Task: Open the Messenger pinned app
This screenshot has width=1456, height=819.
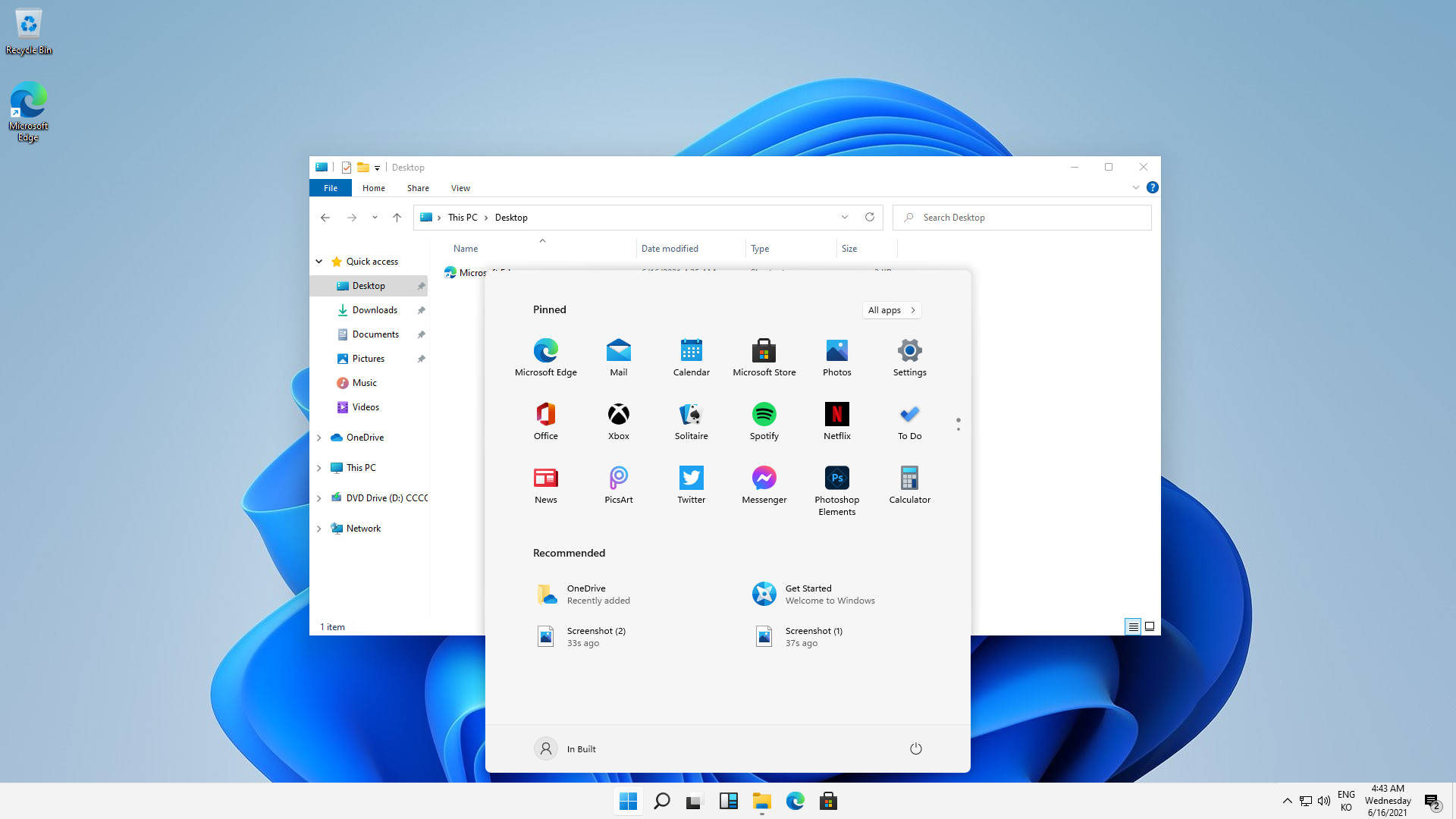Action: pos(764,484)
